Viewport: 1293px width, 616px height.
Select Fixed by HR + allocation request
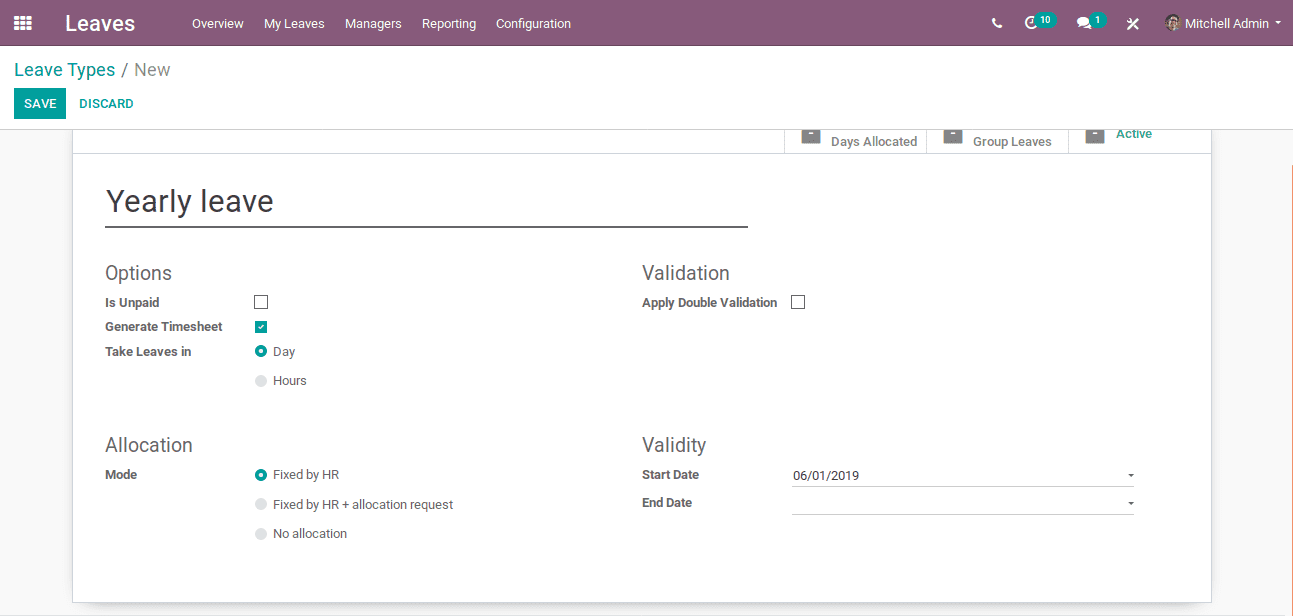click(261, 505)
